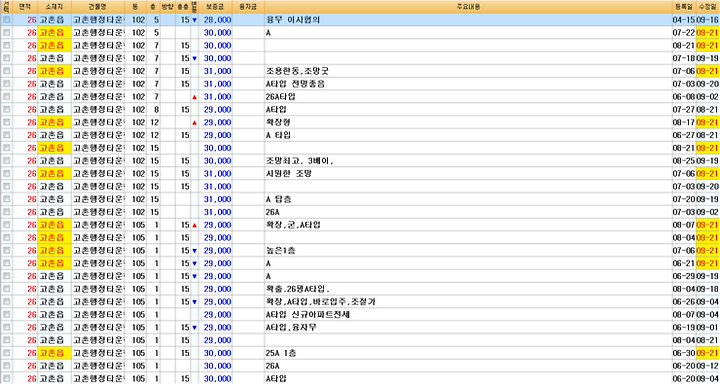Click the A타입 신규아파트전세 text
This screenshot has height=384, width=720.
coord(308,315)
